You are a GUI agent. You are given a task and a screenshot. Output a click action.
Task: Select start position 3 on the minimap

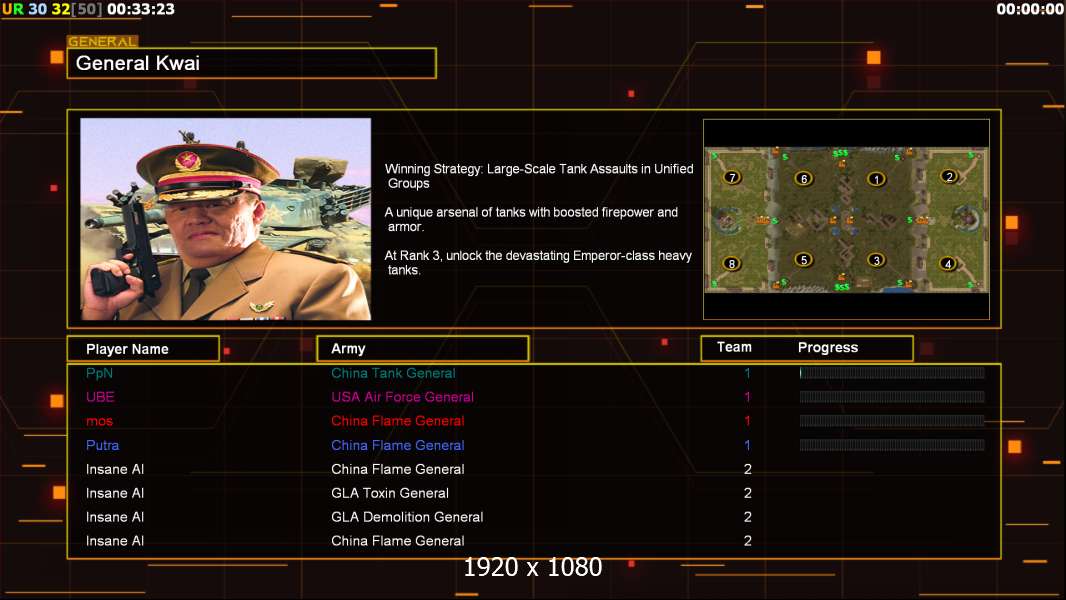coord(876,260)
